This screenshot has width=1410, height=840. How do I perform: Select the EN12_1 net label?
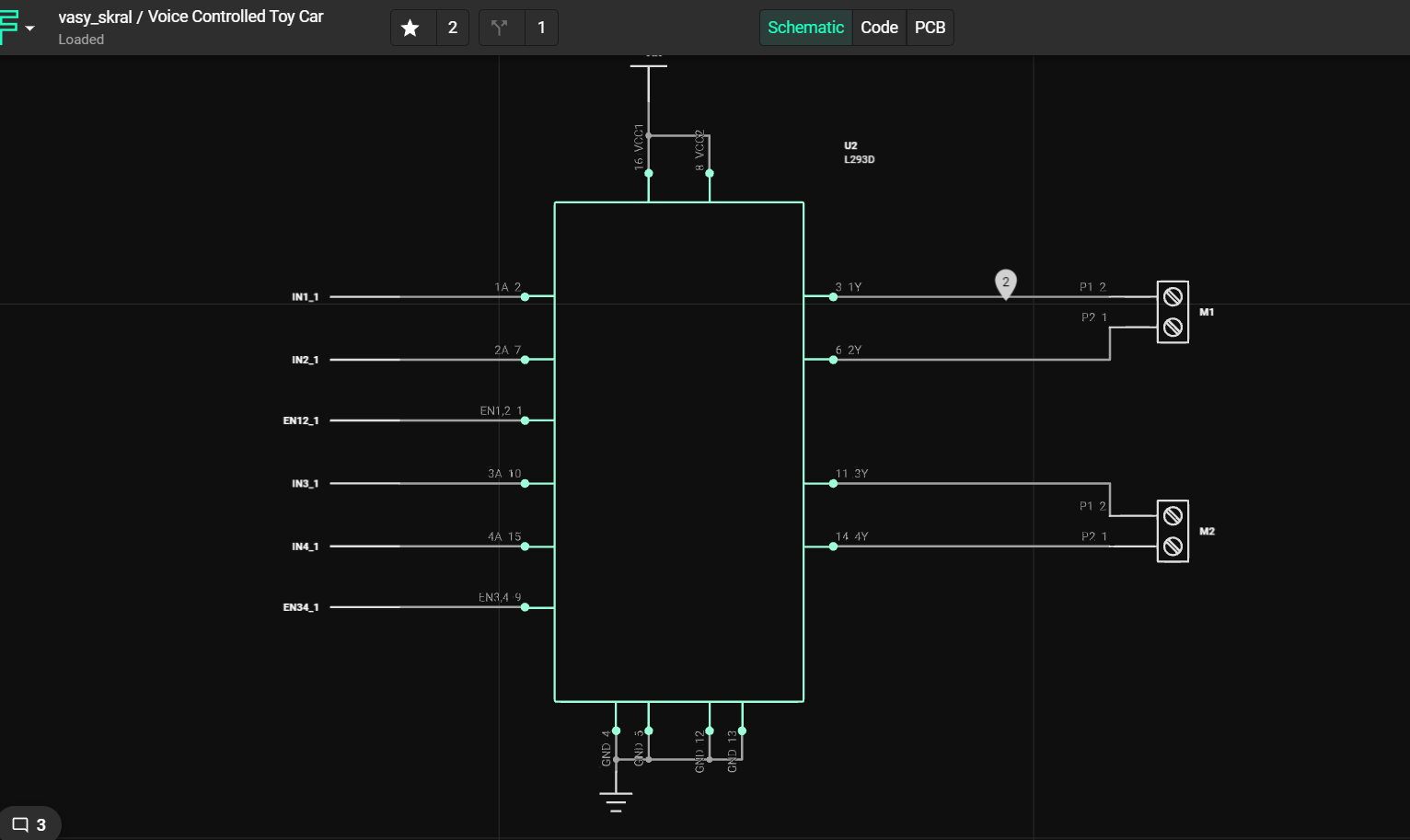(x=301, y=420)
